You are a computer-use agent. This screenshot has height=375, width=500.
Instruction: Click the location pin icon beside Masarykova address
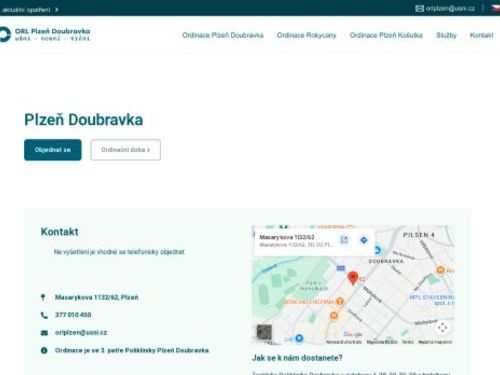43,297
